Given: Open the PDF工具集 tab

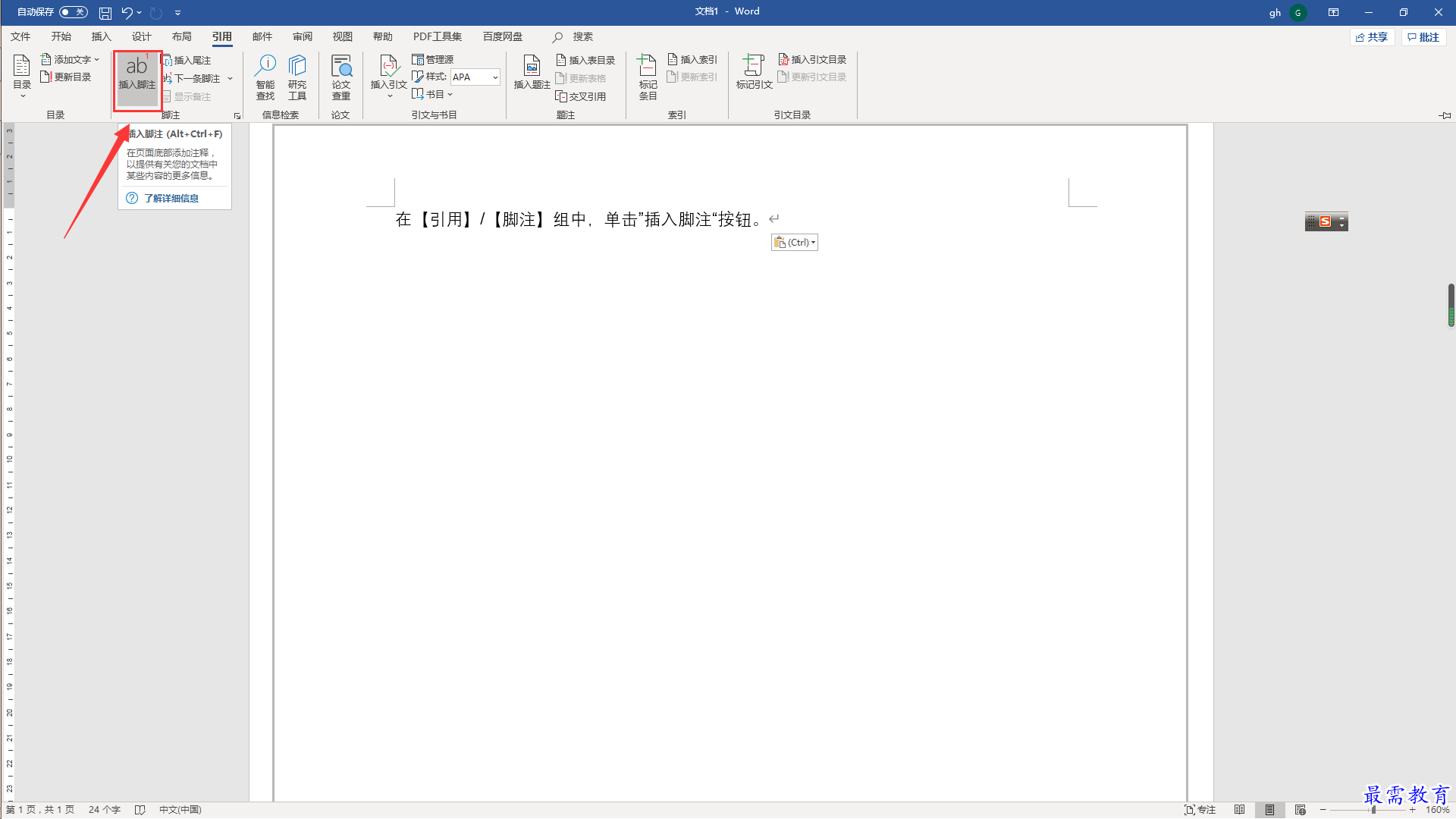Looking at the screenshot, I should pyautogui.click(x=437, y=36).
